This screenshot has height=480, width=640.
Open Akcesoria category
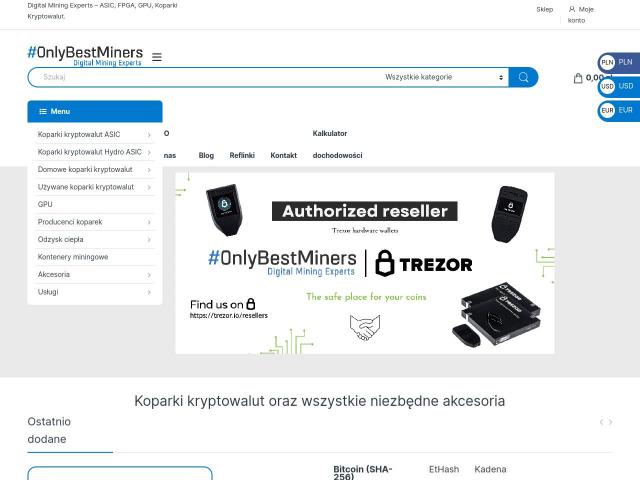(53, 275)
